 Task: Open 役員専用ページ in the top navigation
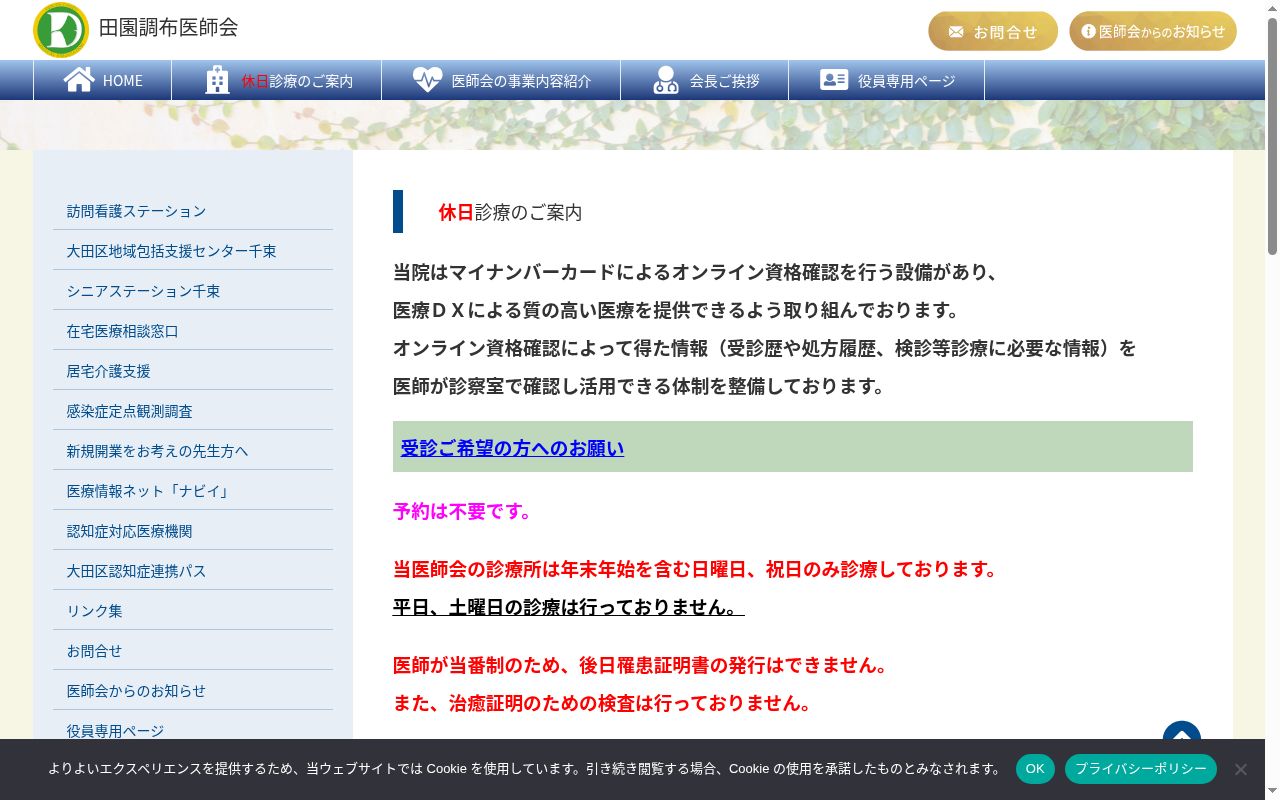click(887, 80)
